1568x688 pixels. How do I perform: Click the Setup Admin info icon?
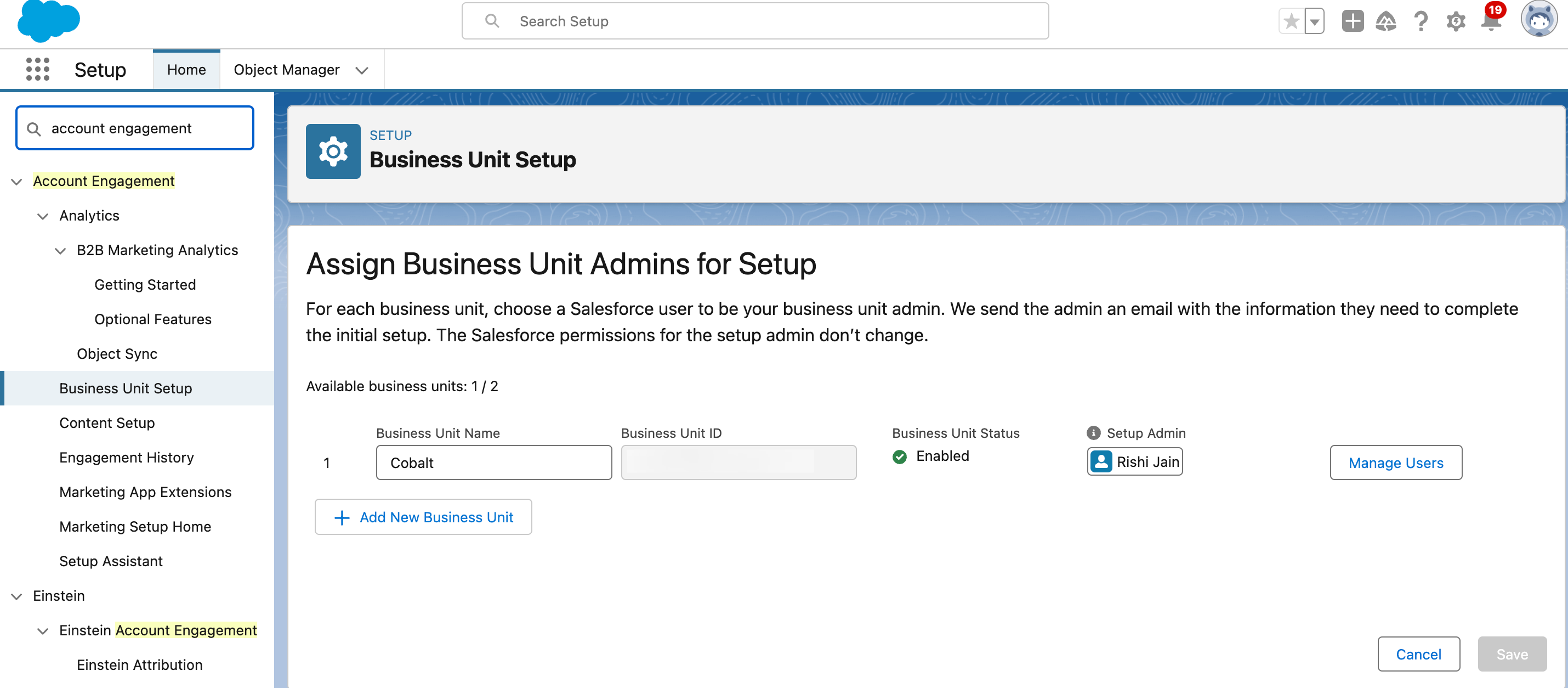point(1093,433)
